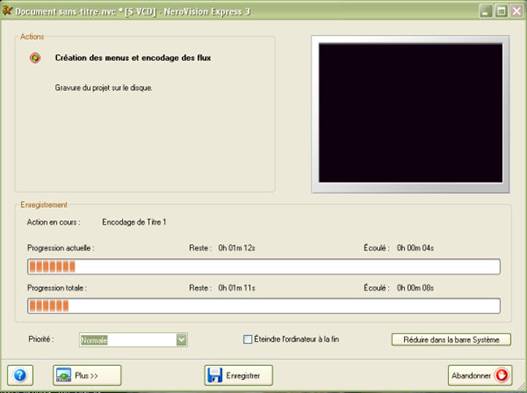This screenshot has width=527, height=393.
Task: Click the spinning disc icon beside Création des menus
Action: pyautogui.click(x=35, y=58)
